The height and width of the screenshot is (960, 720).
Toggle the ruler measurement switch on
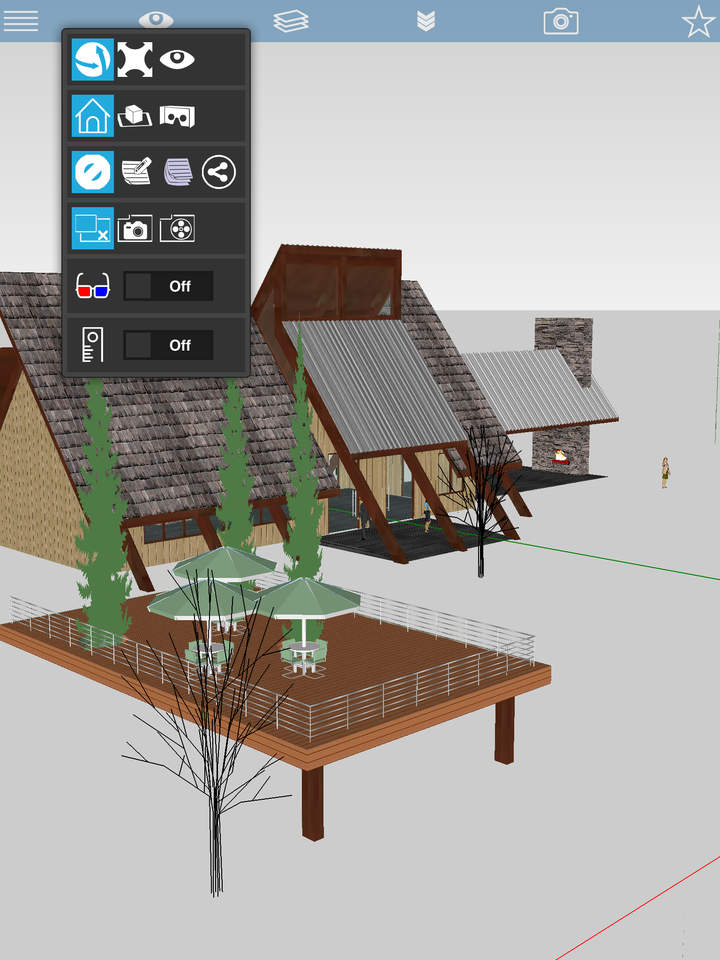[168, 345]
